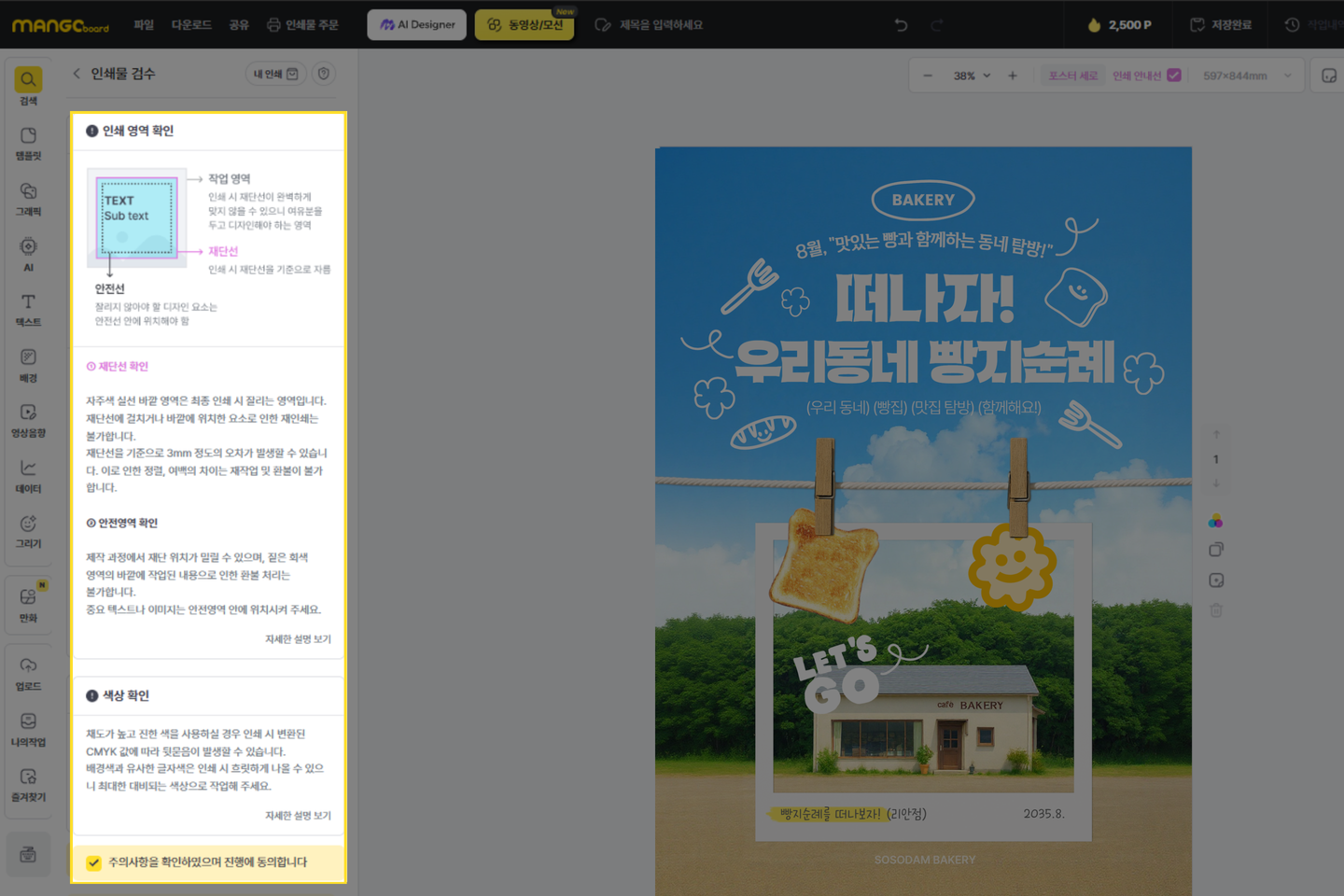Click the undo arrow in top bar

click(901, 24)
